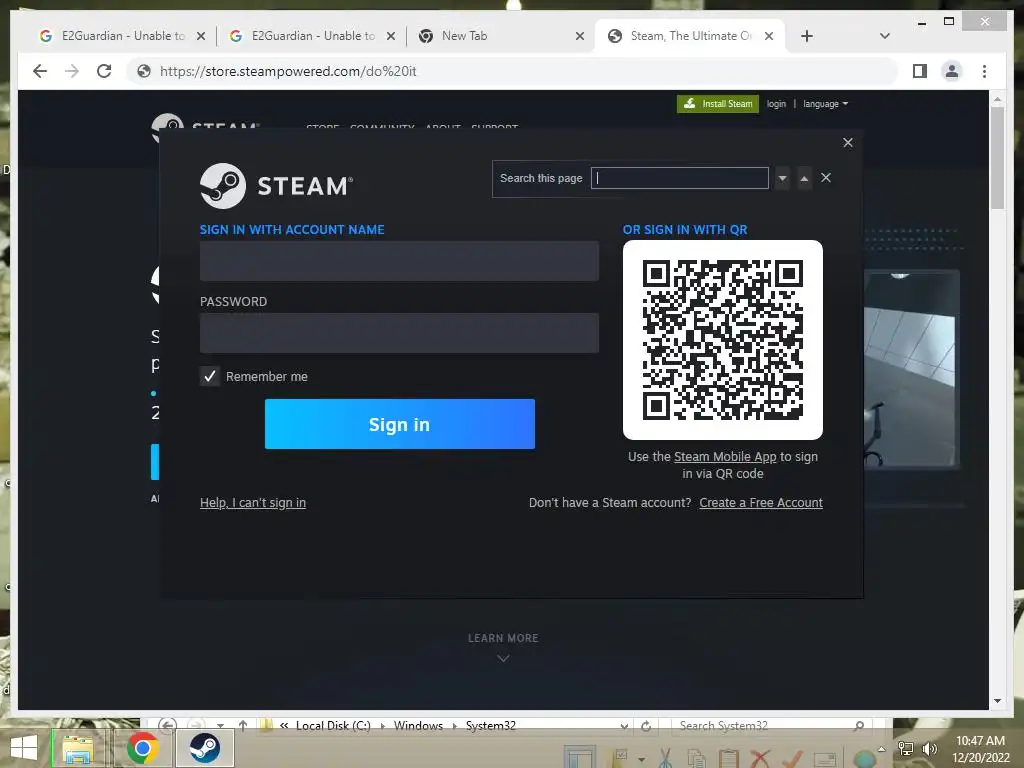Click the taskbar clock showing 10:47 AM

pos(980,749)
